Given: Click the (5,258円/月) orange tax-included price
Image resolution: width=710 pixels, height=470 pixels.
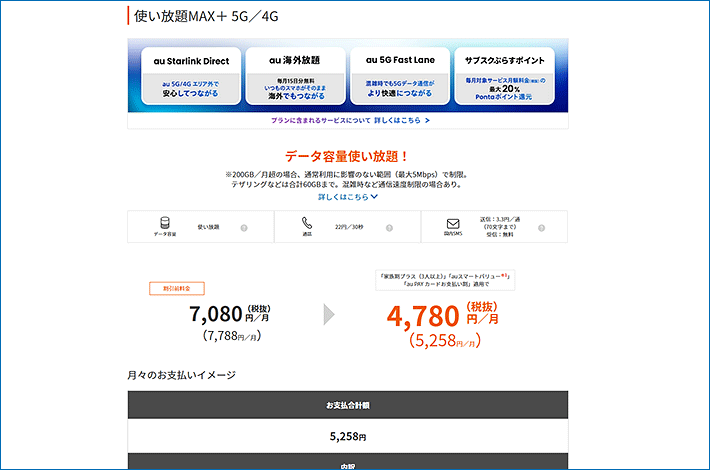Looking at the screenshot, I should click(x=445, y=341).
